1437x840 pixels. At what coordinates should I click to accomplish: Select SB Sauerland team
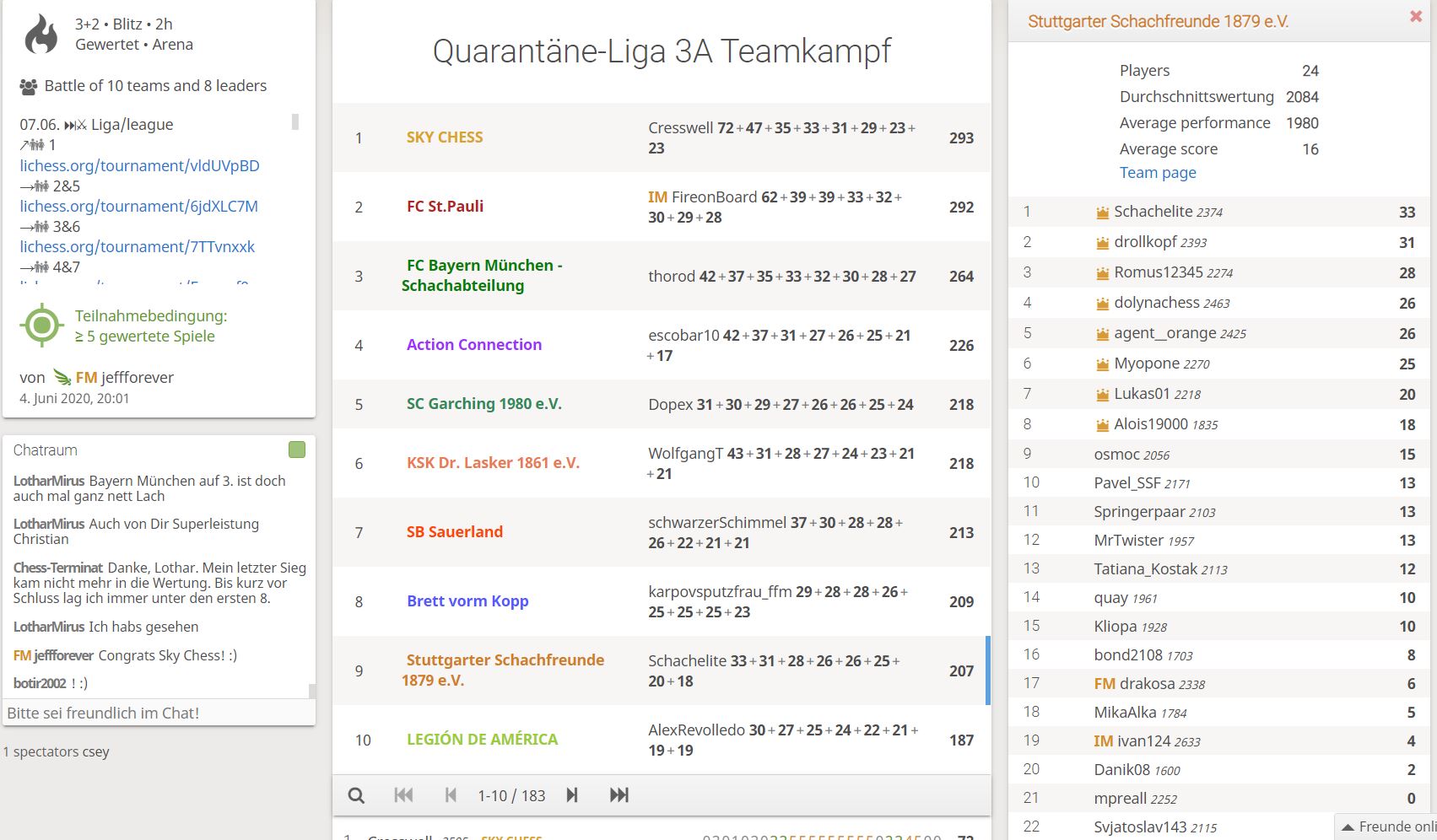(455, 532)
